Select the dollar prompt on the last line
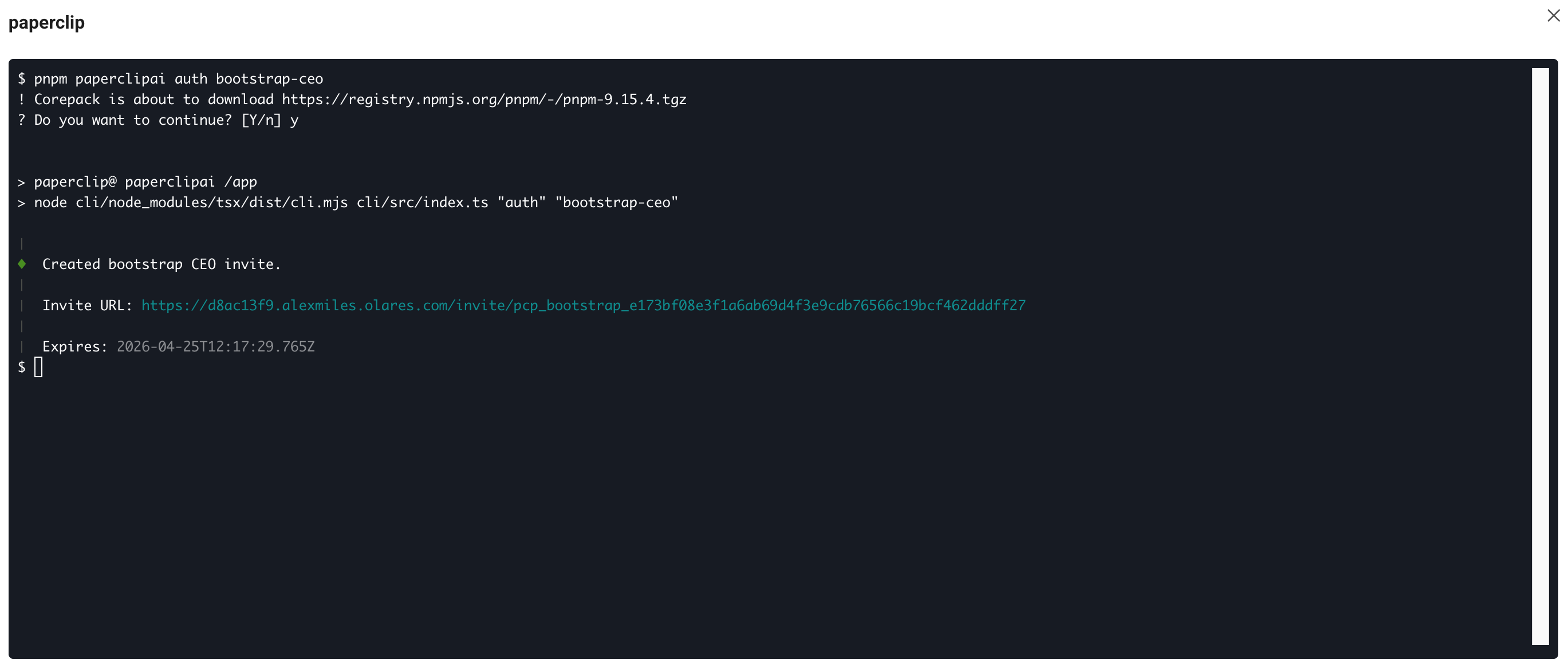1568x668 pixels. tap(21, 366)
